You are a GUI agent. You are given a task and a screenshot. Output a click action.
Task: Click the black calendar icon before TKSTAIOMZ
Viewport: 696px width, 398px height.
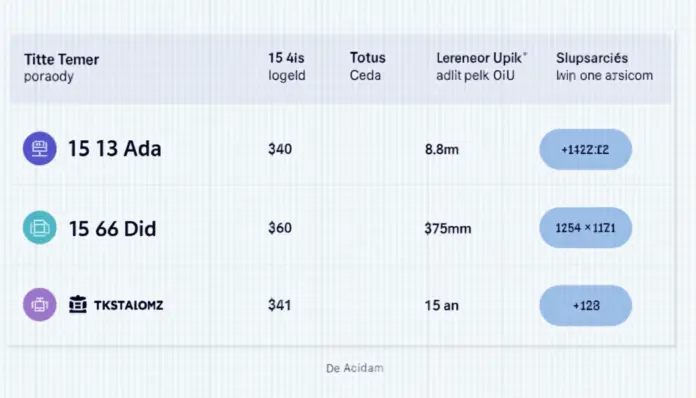click(x=78, y=305)
